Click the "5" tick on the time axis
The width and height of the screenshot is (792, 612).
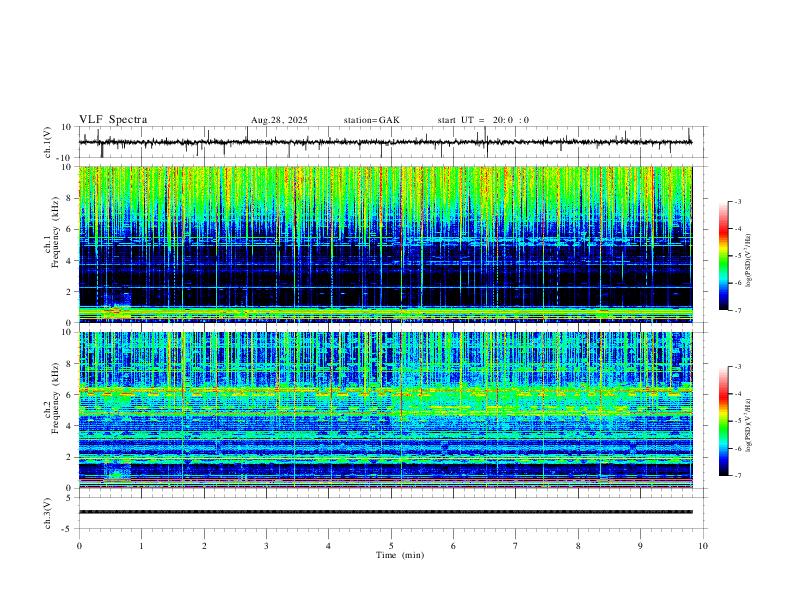click(391, 546)
